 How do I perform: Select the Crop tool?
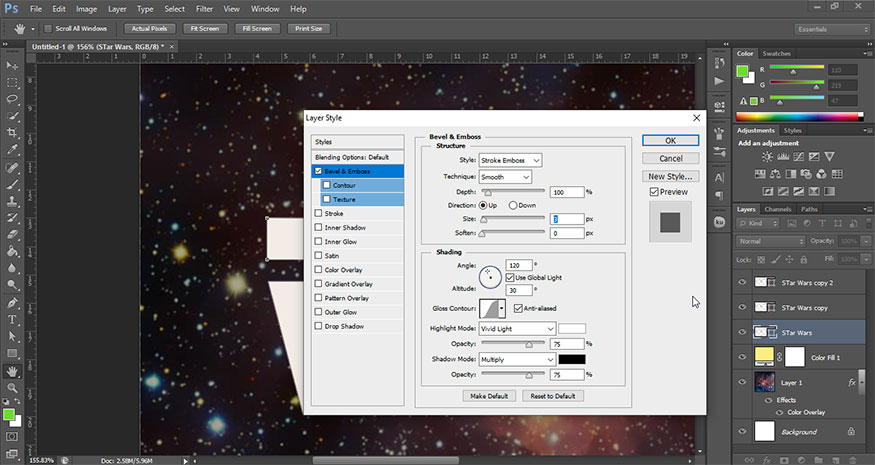click(x=12, y=133)
